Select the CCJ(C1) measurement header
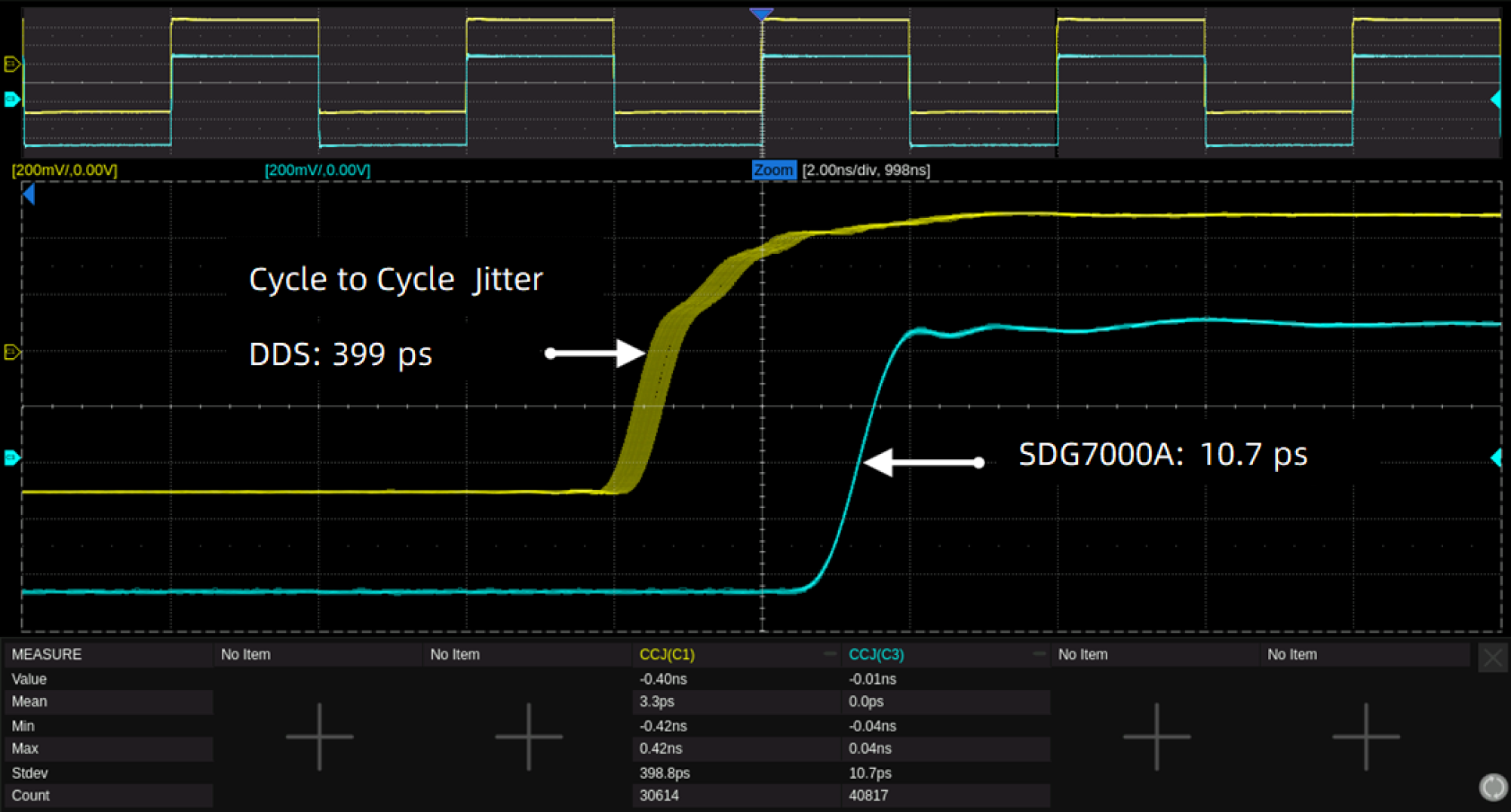Viewport: 1511px width, 812px height. coord(667,654)
